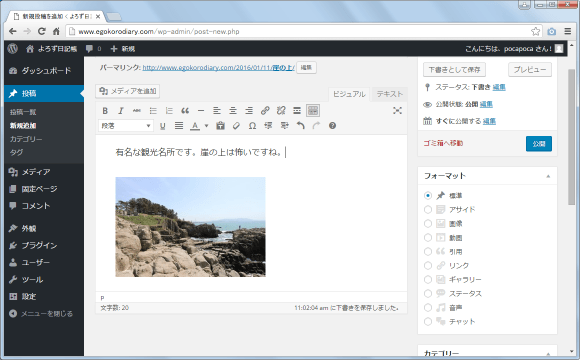Open the paragraph format dropdown
The image size is (580, 360).
pos(126,126)
